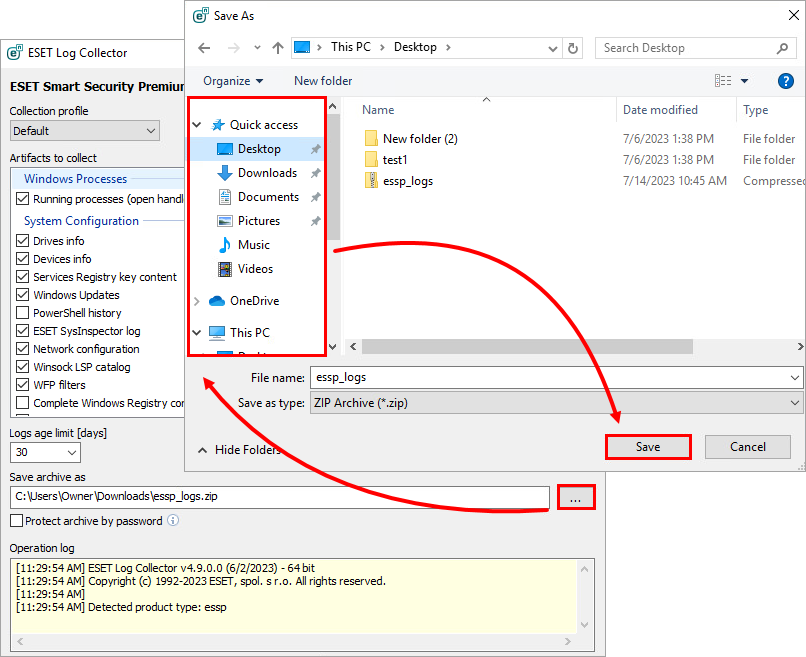
Task: Click the pin icon beside Desktop
Action: [x=315, y=149]
